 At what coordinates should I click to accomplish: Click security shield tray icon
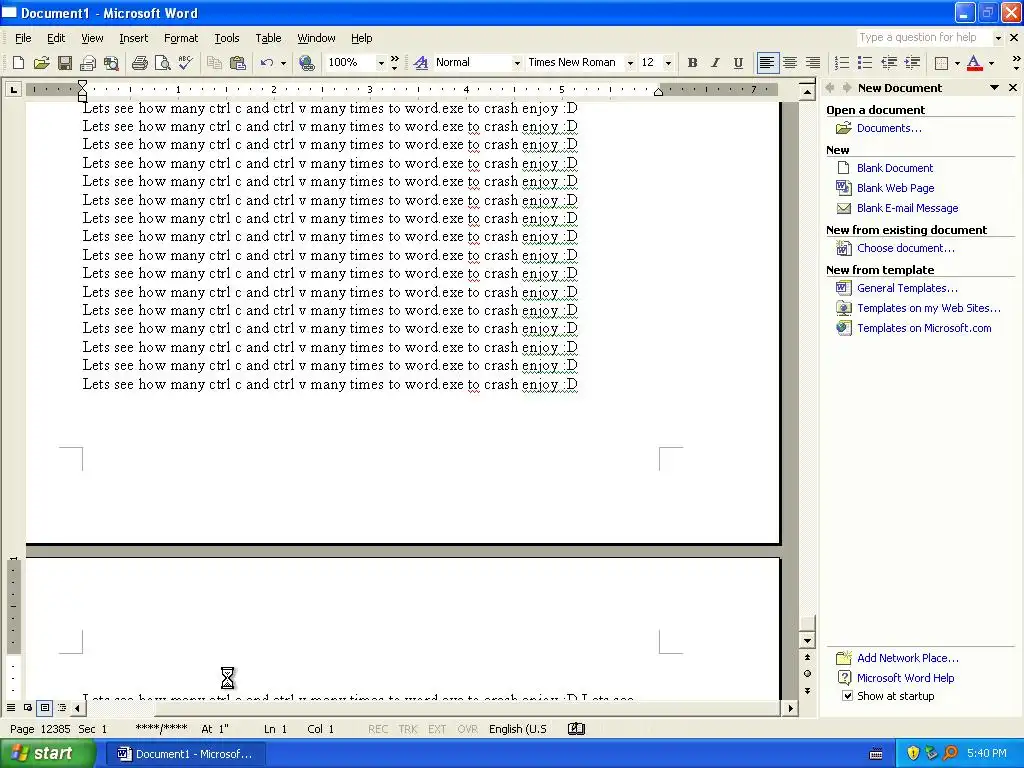coord(913,753)
